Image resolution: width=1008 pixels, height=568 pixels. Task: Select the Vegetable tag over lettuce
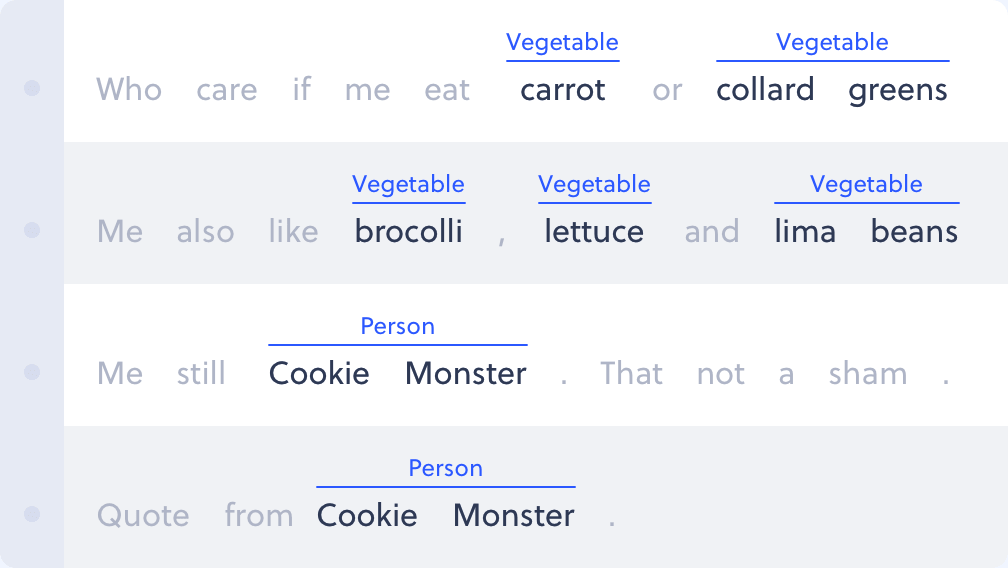coord(595,184)
